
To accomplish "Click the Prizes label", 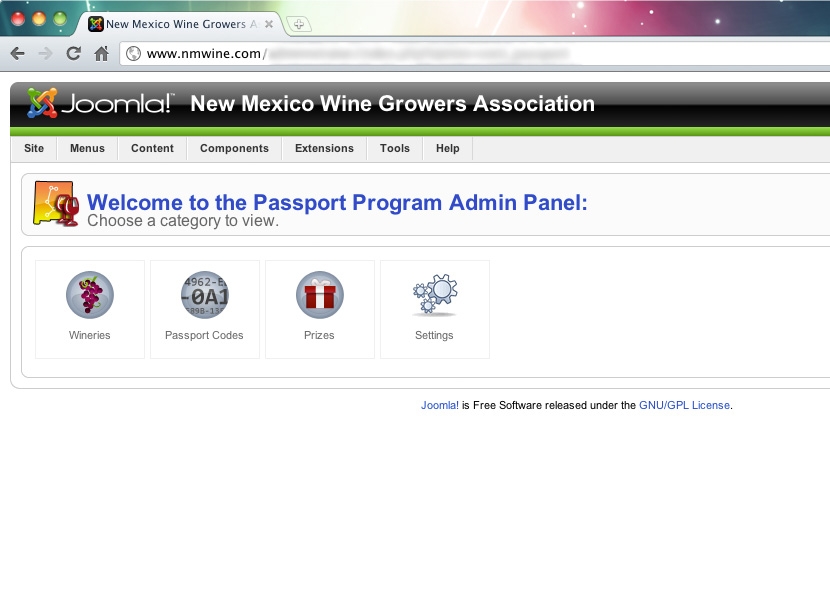I will click(319, 335).
